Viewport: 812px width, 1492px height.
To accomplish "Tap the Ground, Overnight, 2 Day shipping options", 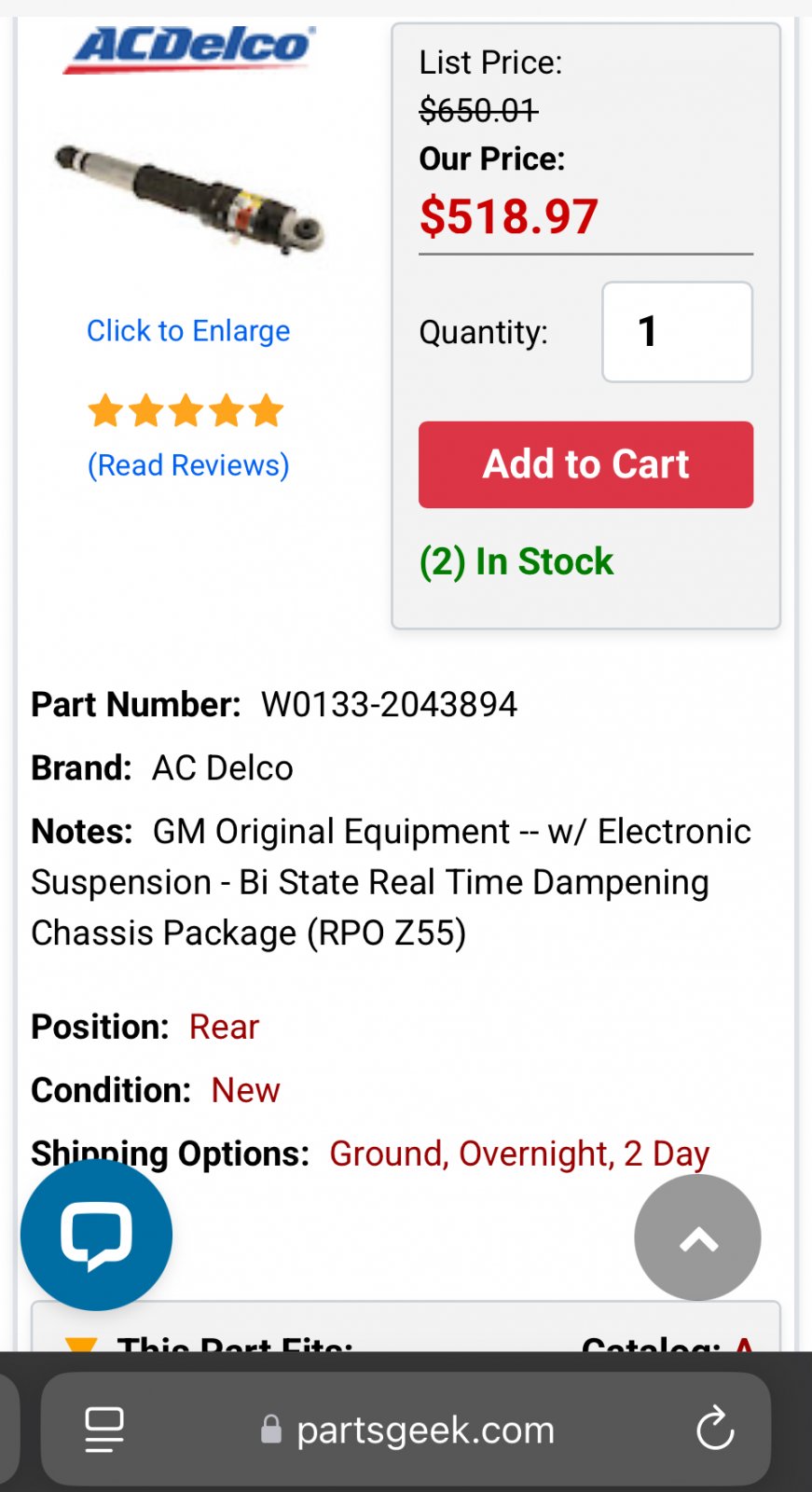I will pyautogui.click(x=519, y=1154).
